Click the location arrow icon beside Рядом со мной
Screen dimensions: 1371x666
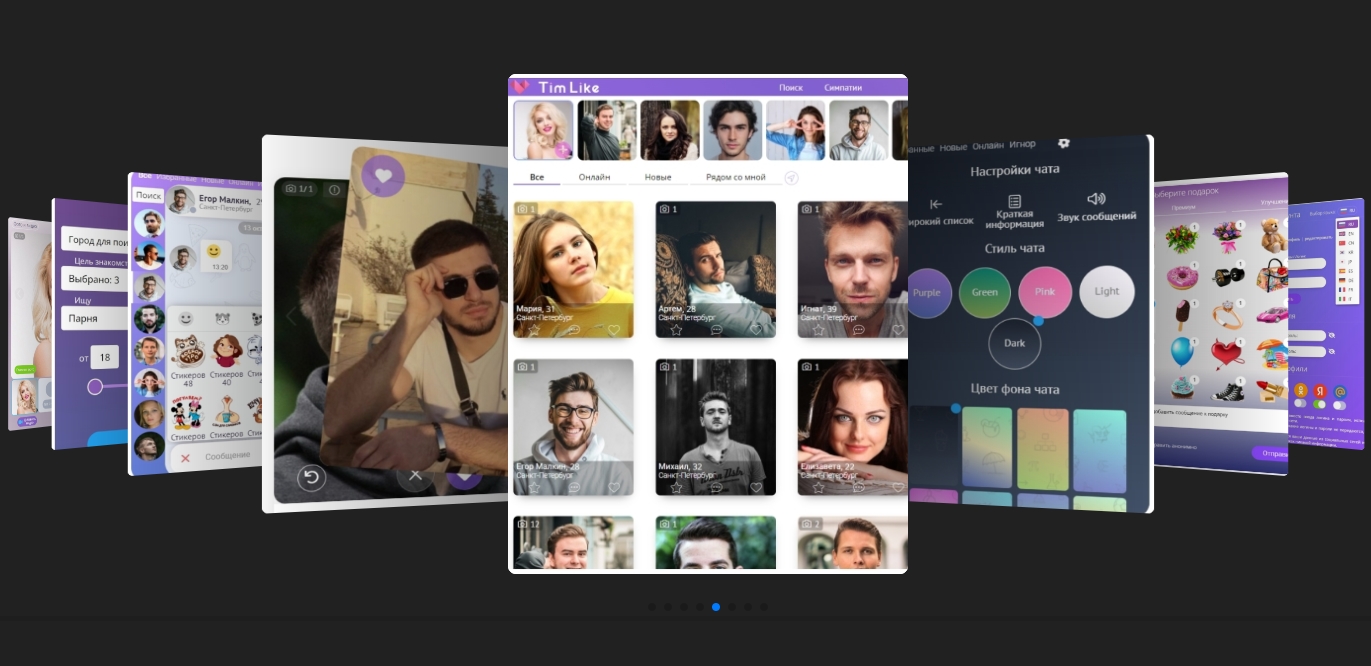point(791,178)
